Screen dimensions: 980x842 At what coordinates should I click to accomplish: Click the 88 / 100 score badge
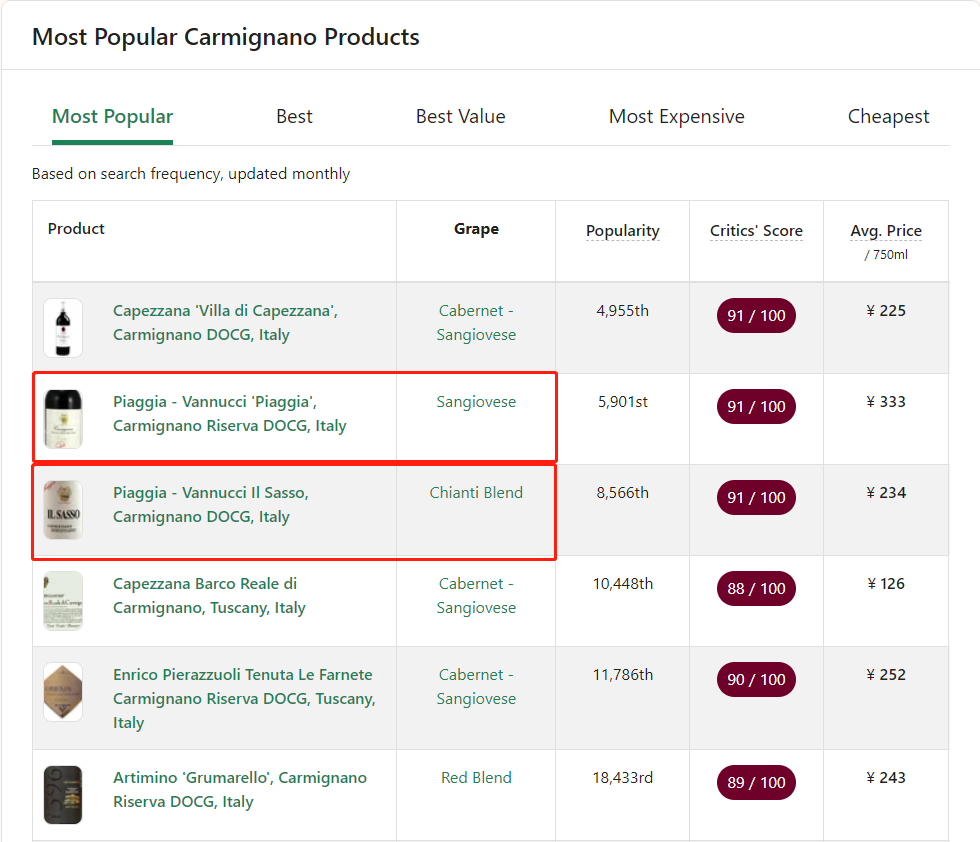tap(756, 589)
